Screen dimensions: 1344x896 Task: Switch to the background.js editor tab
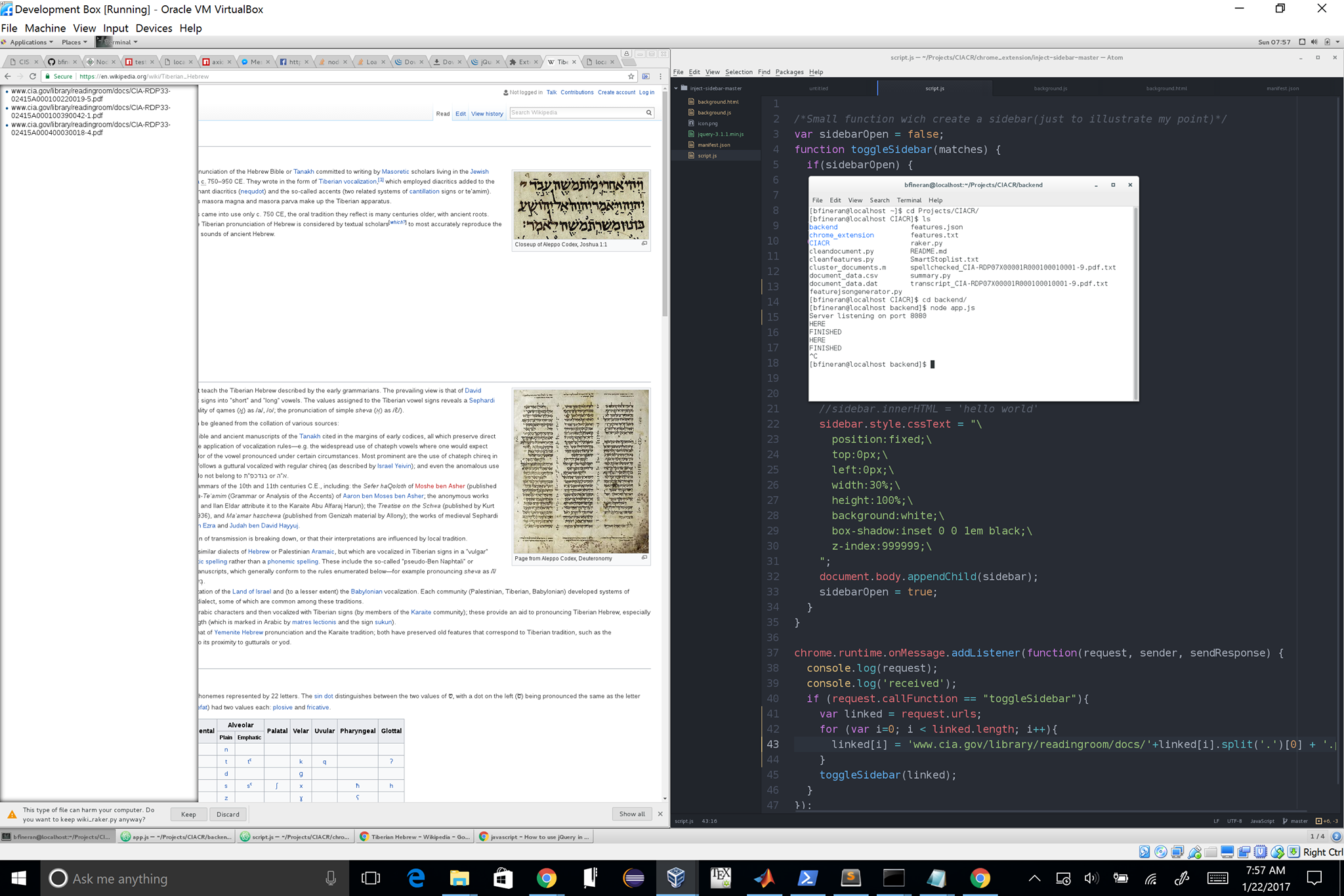[1050, 89]
